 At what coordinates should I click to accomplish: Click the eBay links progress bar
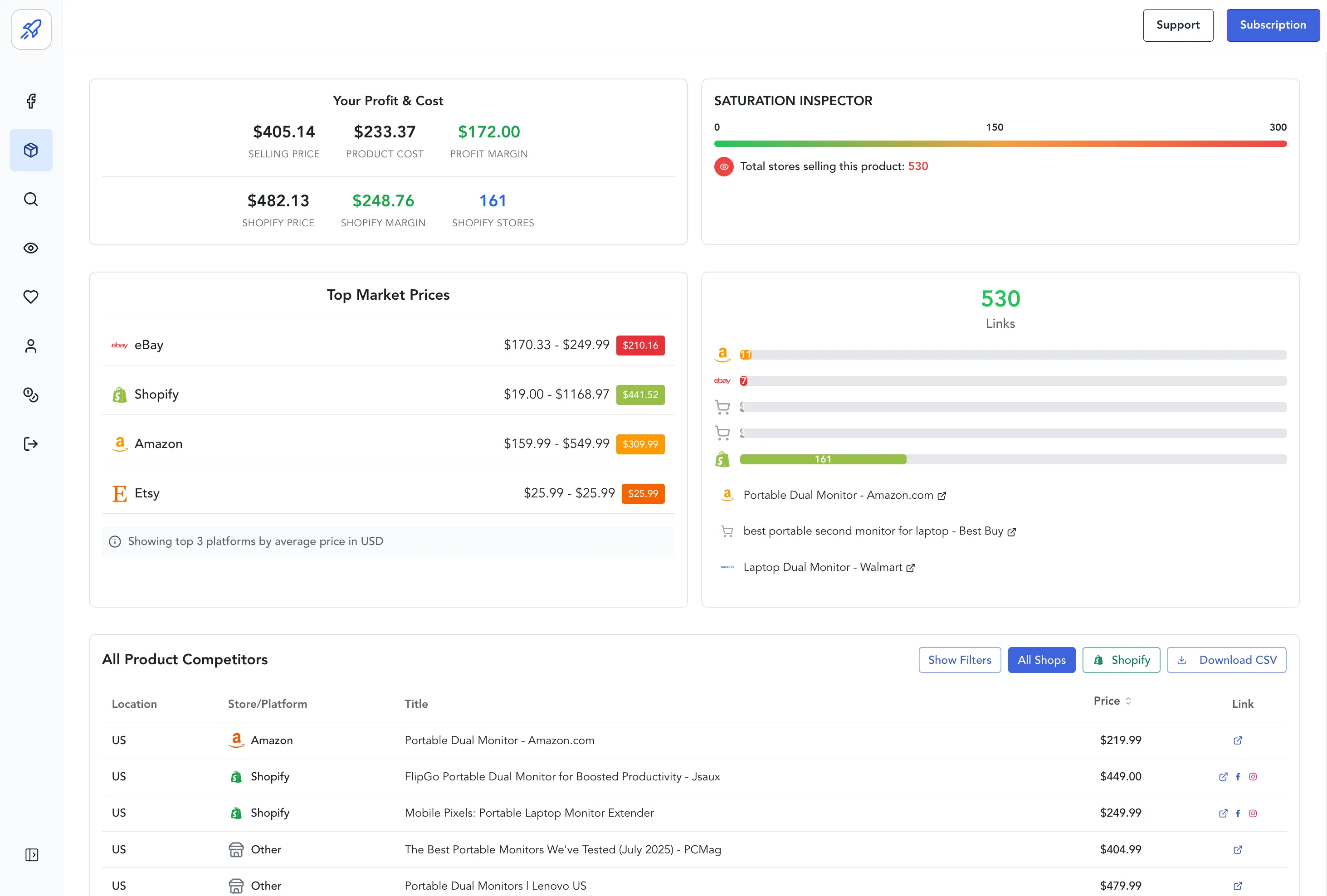point(1013,381)
